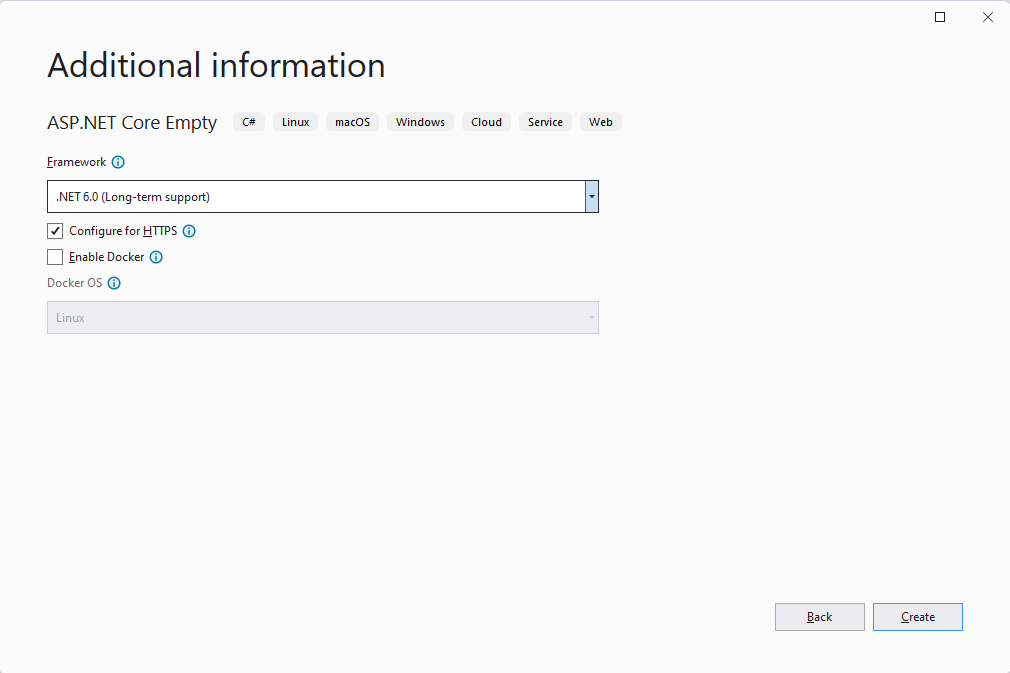Click the Web tag
The height and width of the screenshot is (673, 1010).
click(600, 122)
